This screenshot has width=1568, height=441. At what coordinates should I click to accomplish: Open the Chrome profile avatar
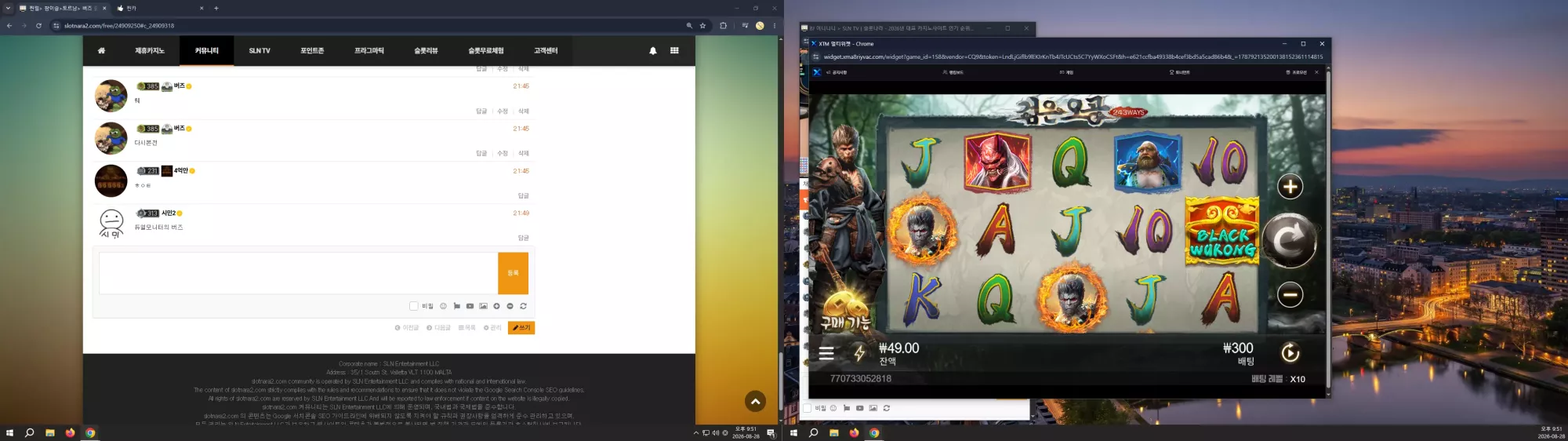coord(760,26)
